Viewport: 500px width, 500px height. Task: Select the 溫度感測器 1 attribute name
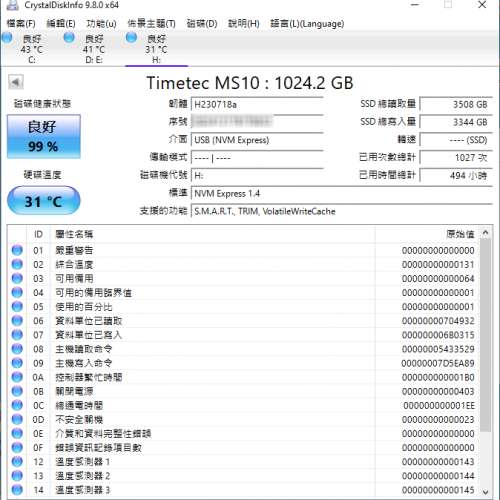tap(83, 462)
